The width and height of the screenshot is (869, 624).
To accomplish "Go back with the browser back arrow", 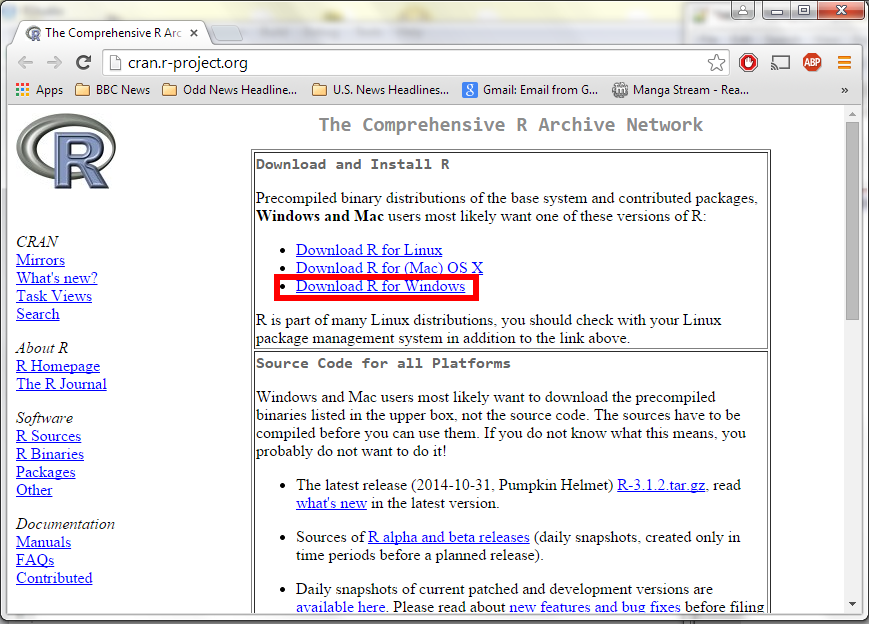I will click(25, 63).
